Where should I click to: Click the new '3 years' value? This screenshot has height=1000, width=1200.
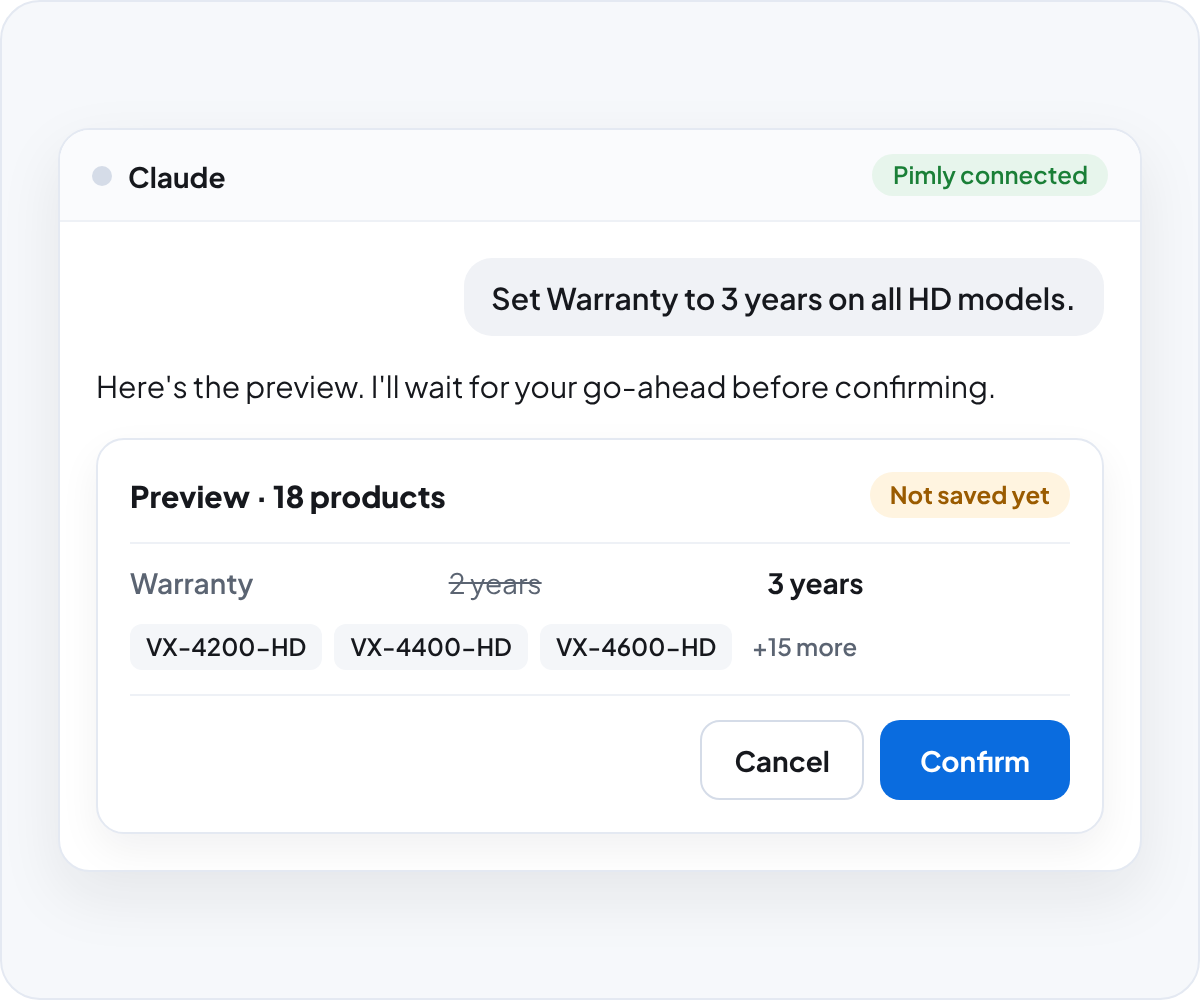(815, 584)
